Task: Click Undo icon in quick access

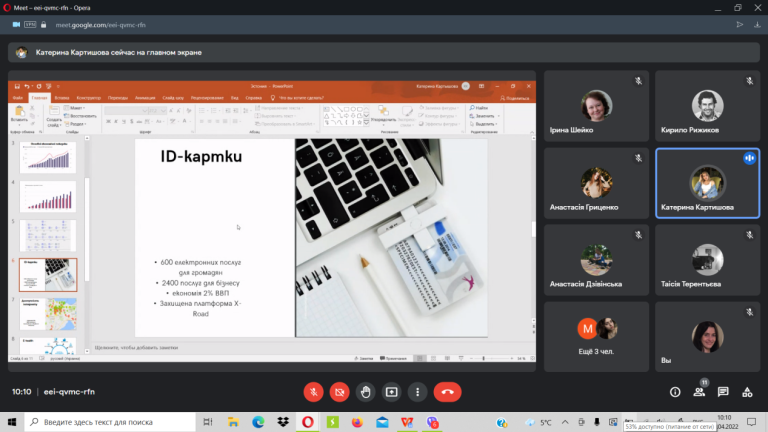Action: (27, 86)
